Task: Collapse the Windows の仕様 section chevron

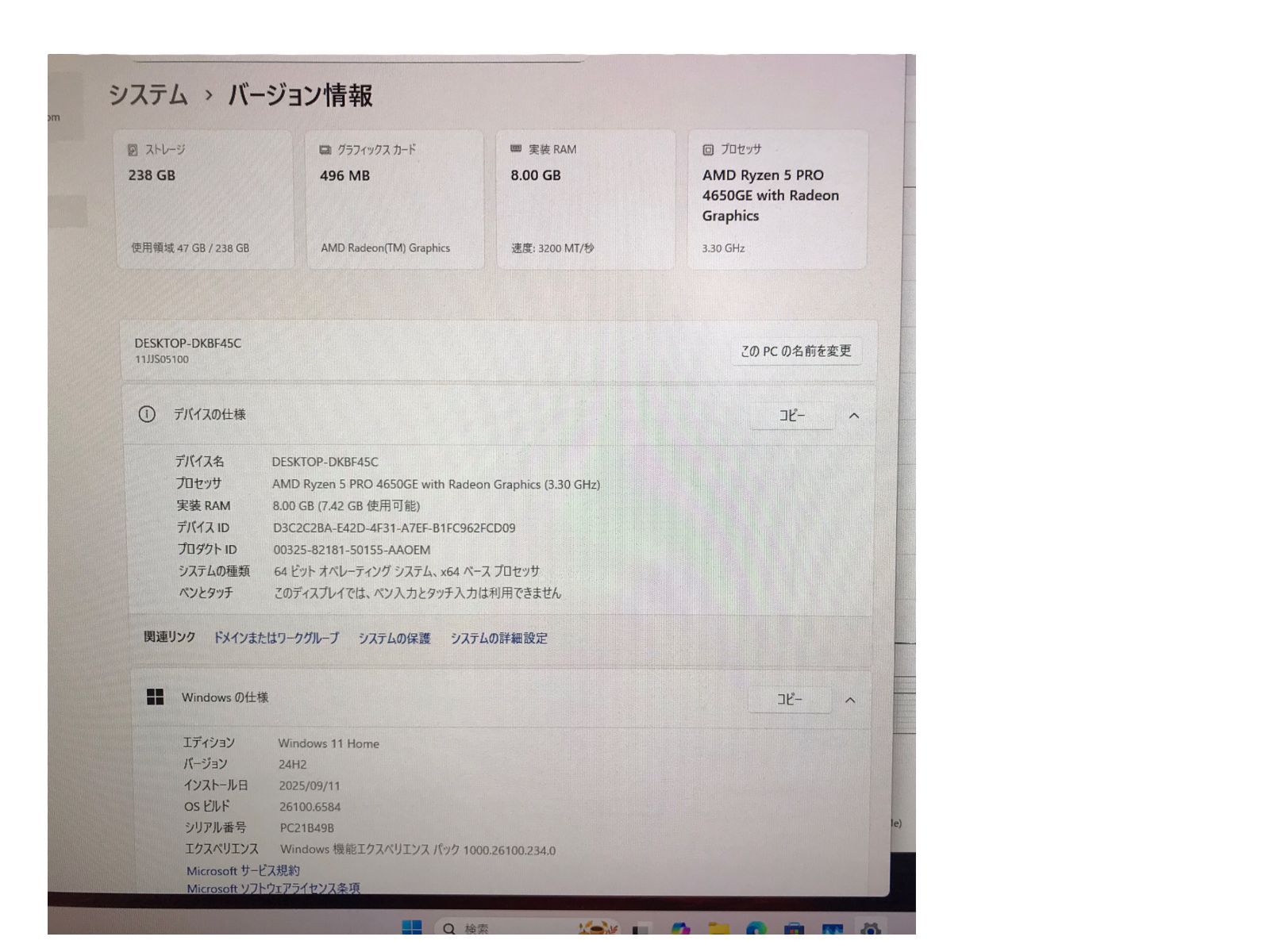Action: coord(850,700)
